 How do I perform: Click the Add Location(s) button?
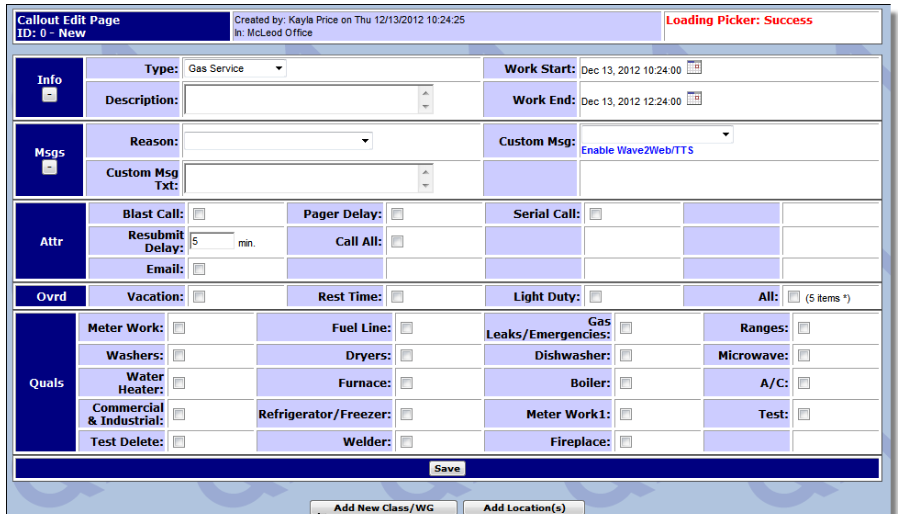point(524,507)
